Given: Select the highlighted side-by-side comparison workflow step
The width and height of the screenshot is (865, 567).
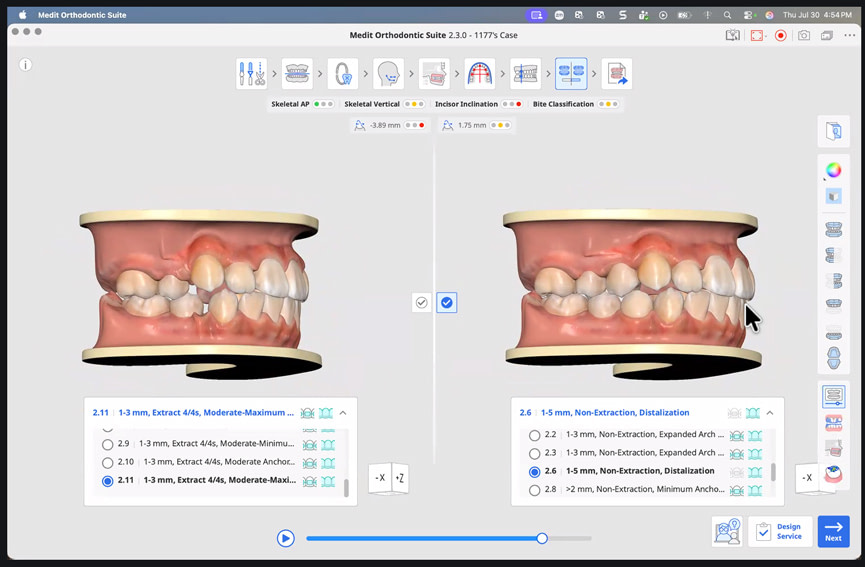Looking at the screenshot, I should tap(571, 73).
